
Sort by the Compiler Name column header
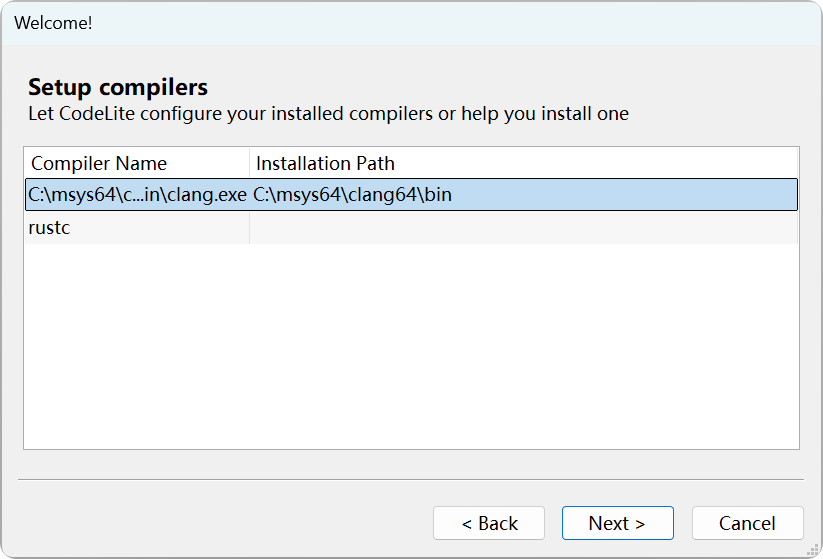coord(100,163)
